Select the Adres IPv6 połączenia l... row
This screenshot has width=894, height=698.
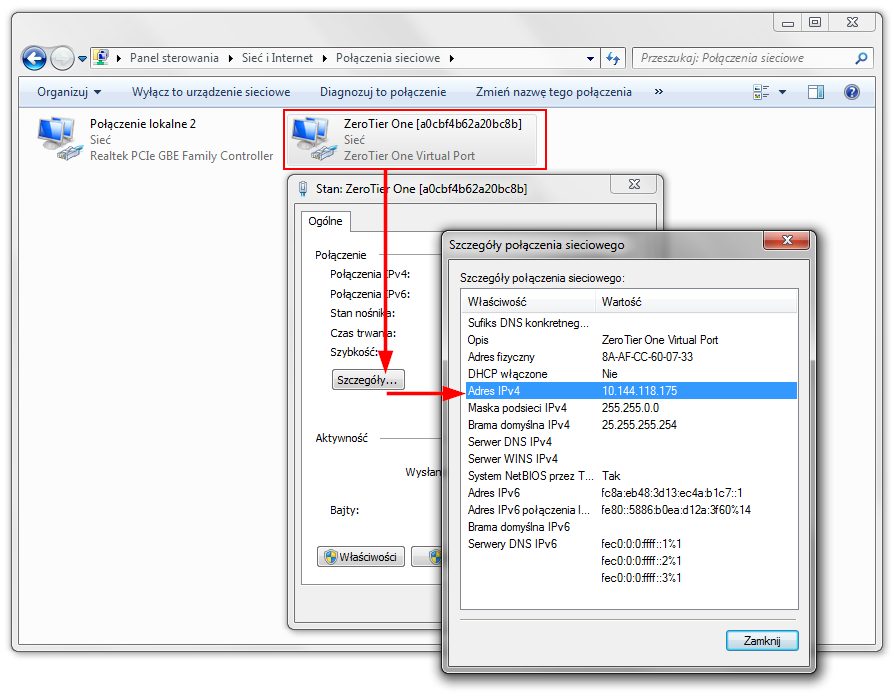tap(631, 510)
